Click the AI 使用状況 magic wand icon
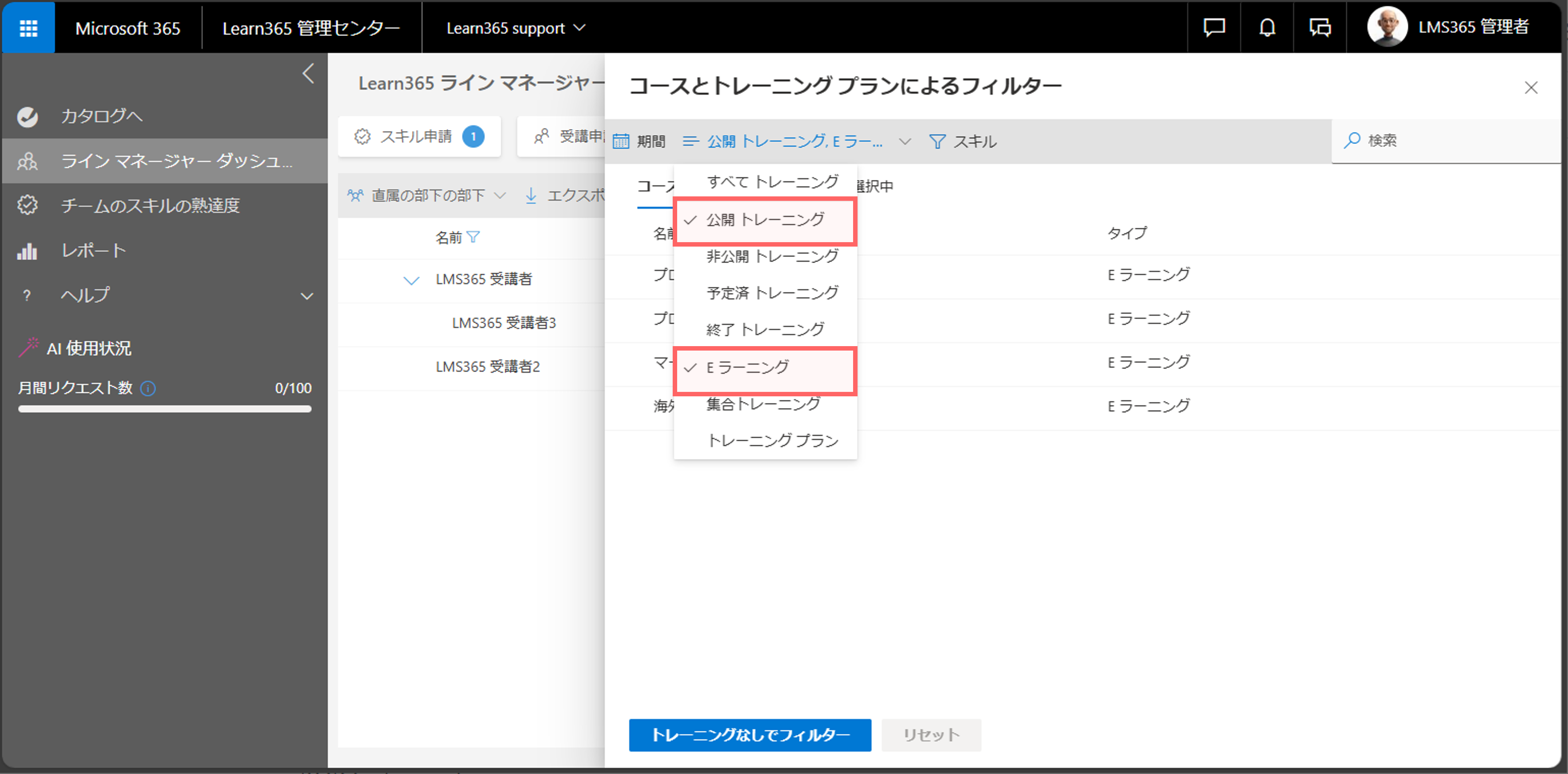Screen dimensions: 1568x774 coord(28,347)
